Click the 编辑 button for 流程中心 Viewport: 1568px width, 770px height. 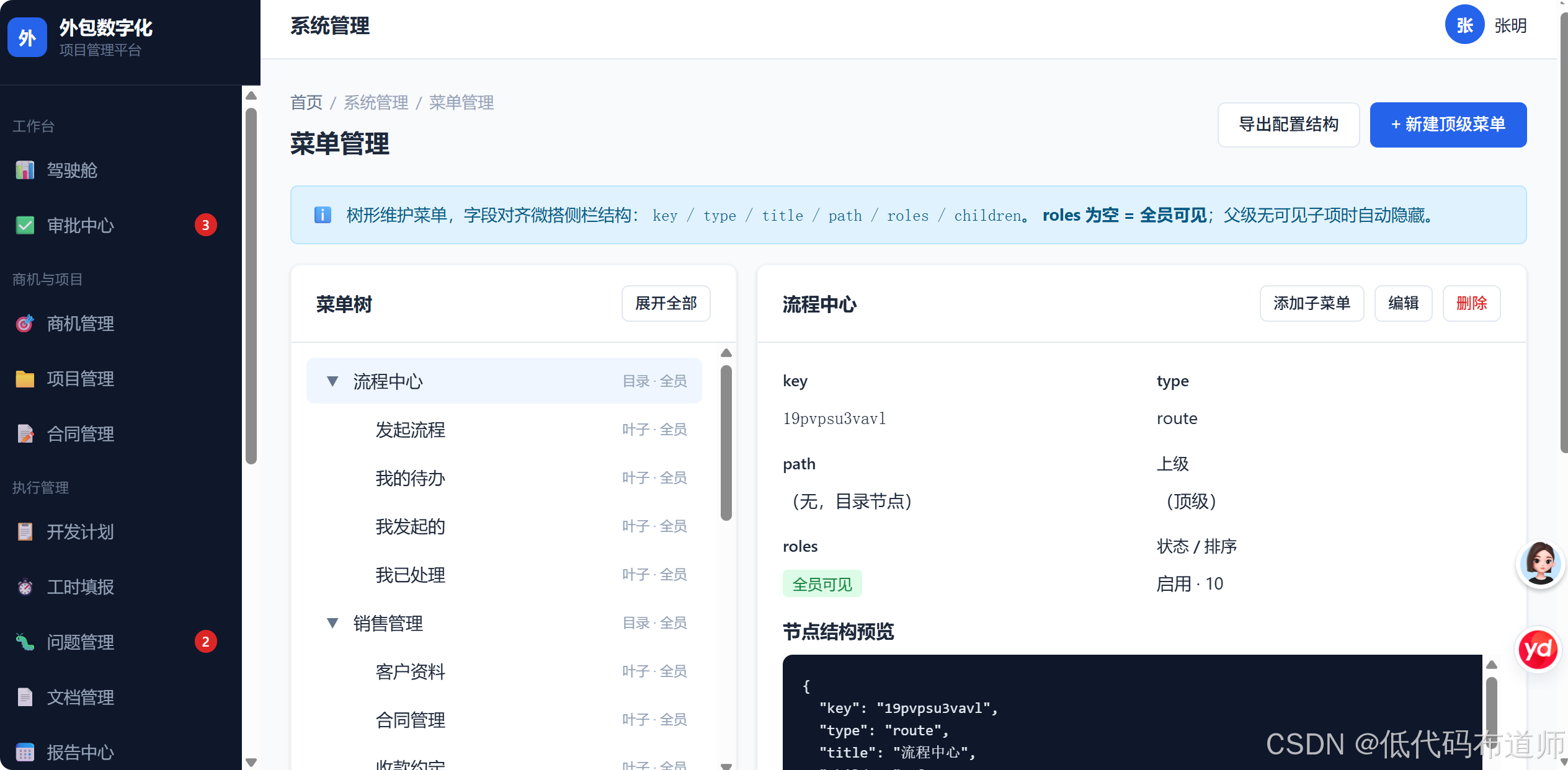coord(1403,303)
